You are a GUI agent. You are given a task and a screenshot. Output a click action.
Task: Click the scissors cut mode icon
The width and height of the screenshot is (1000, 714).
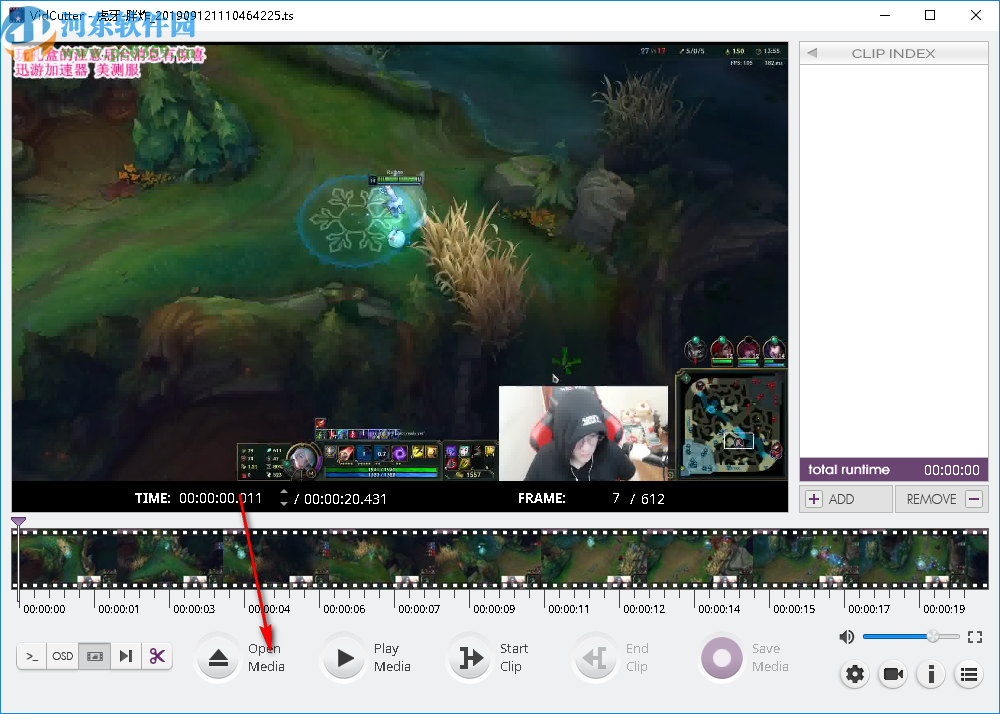click(x=157, y=656)
